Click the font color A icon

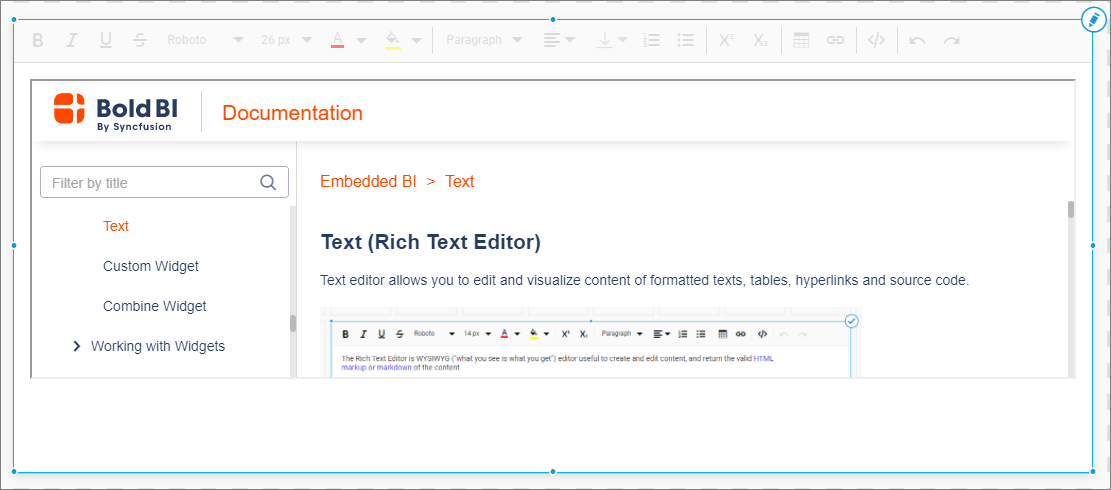pos(338,40)
